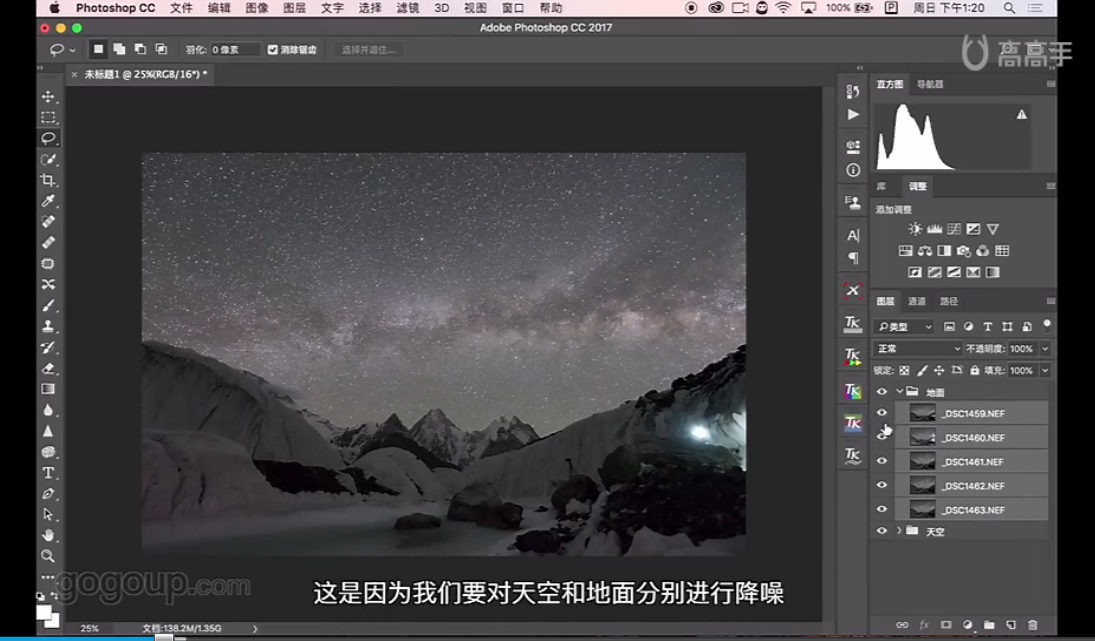Toggle visibility of _DSC1461.NEF layer
The height and width of the screenshot is (641, 1095).
881,461
